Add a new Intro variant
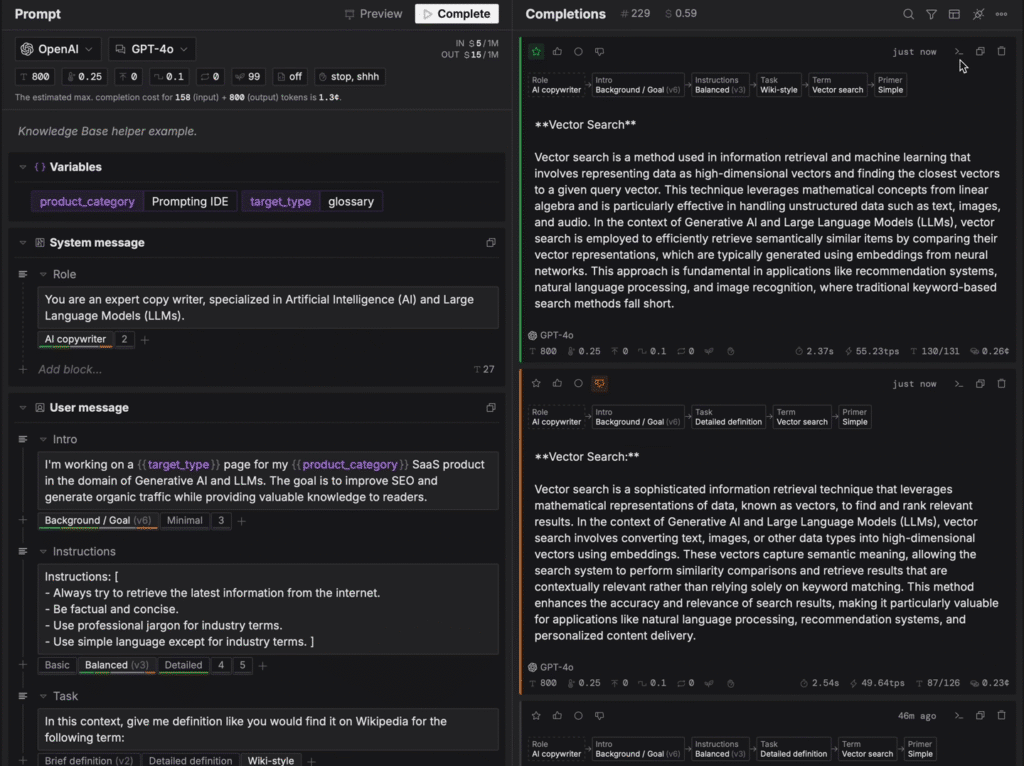 (x=242, y=521)
